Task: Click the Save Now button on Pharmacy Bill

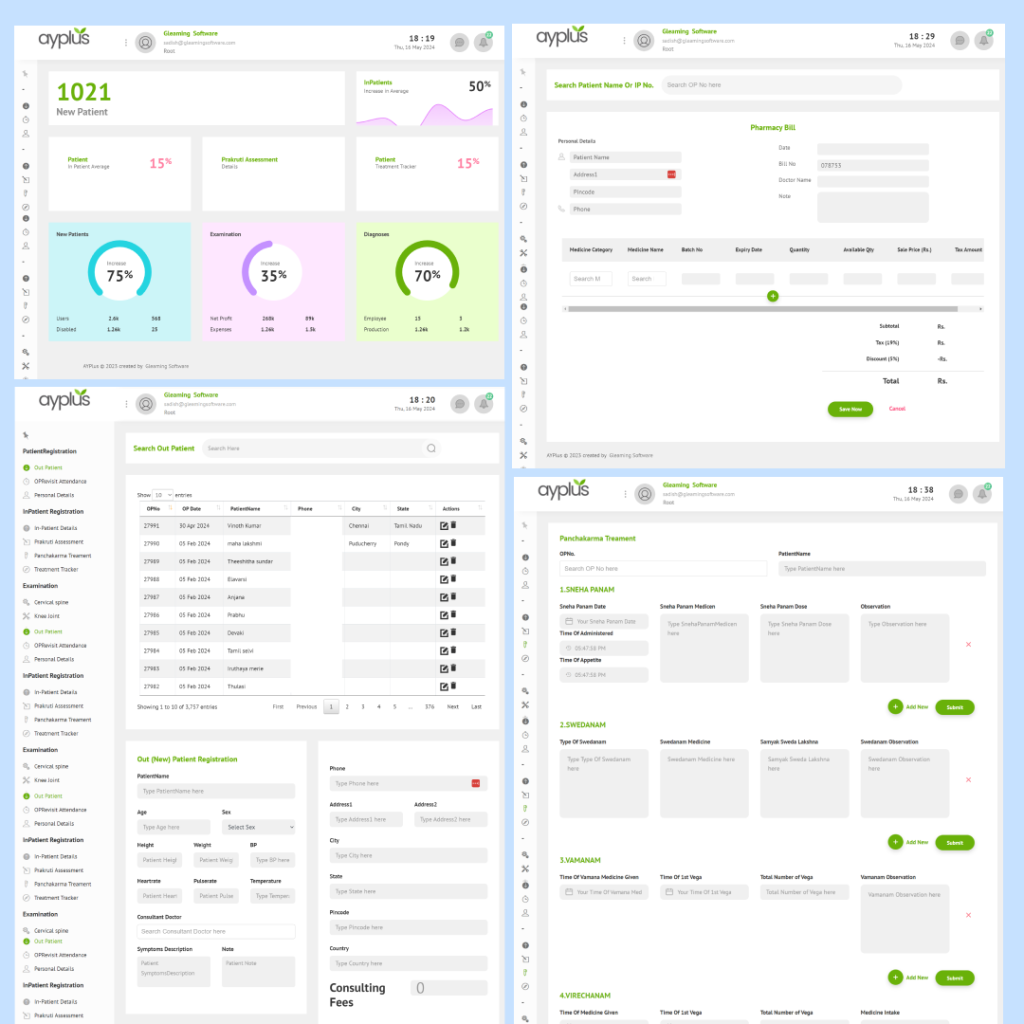Action: pos(849,409)
